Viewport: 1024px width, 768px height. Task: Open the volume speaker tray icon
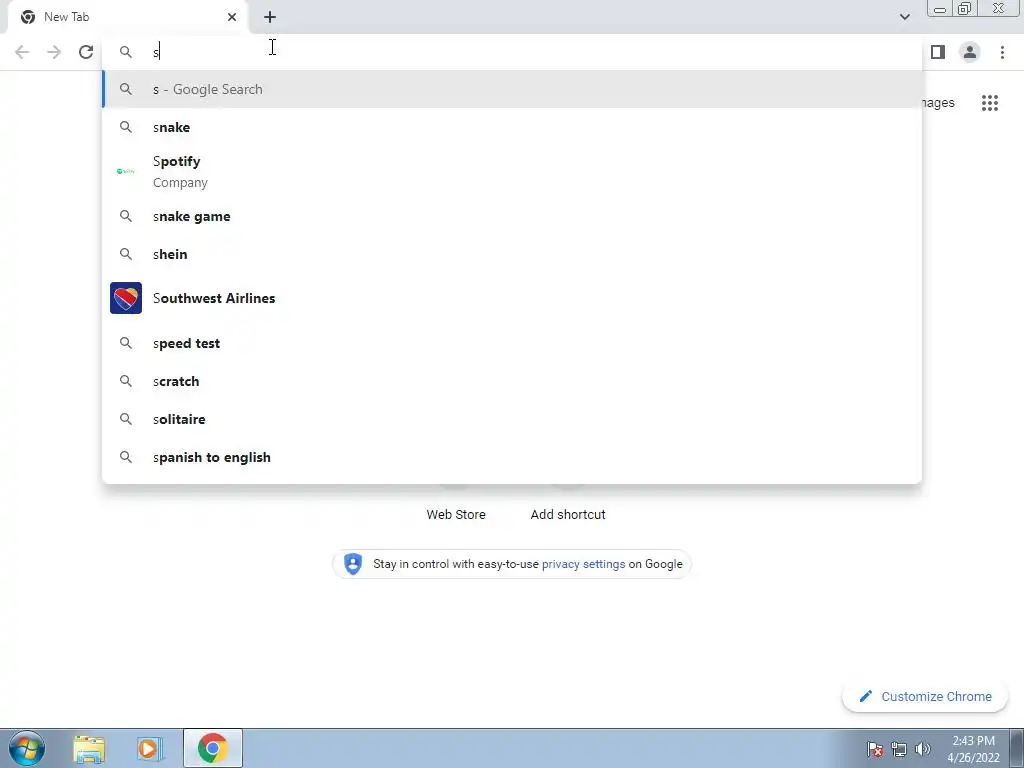[923, 749]
